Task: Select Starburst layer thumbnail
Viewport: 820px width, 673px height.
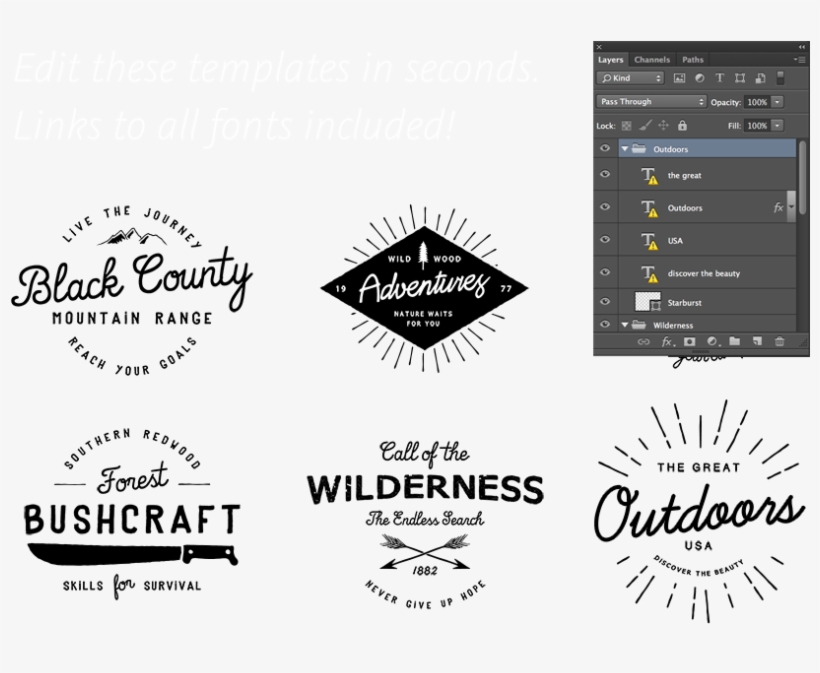Action: click(x=647, y=302)
